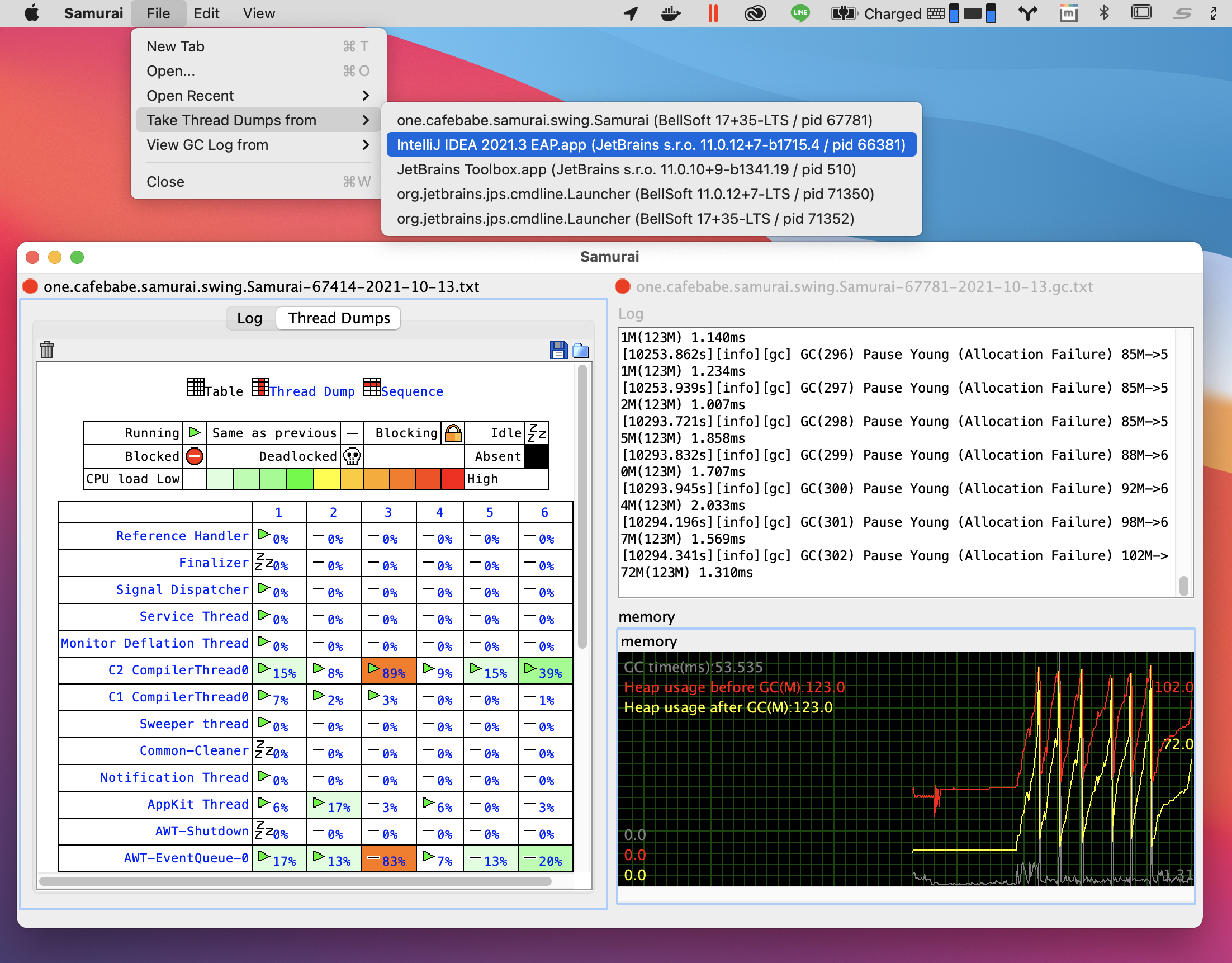Switch to the Thread Dumps tab
The image size is (1232, 963).
click(339, 318)
